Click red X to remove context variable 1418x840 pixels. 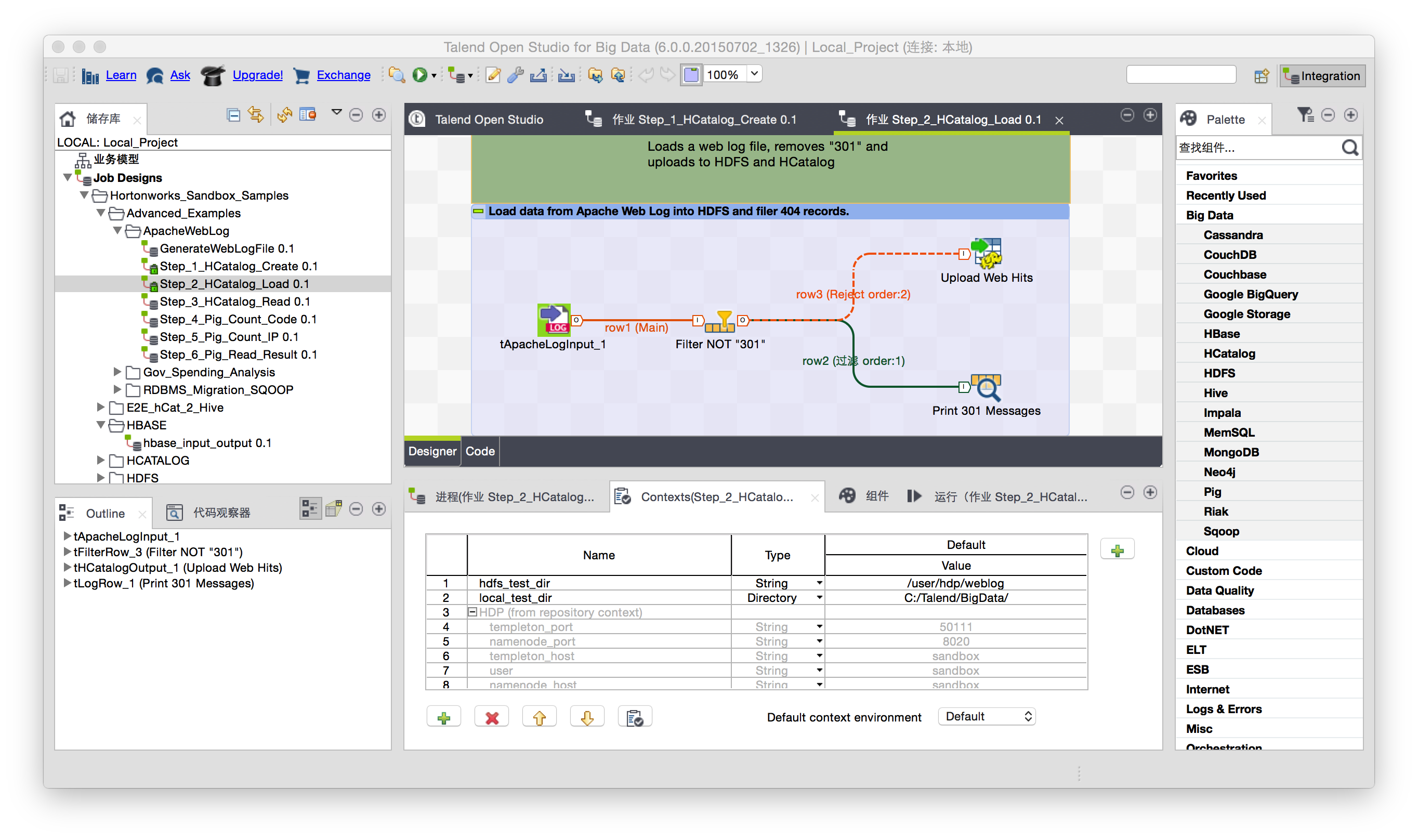pos(492,718)
